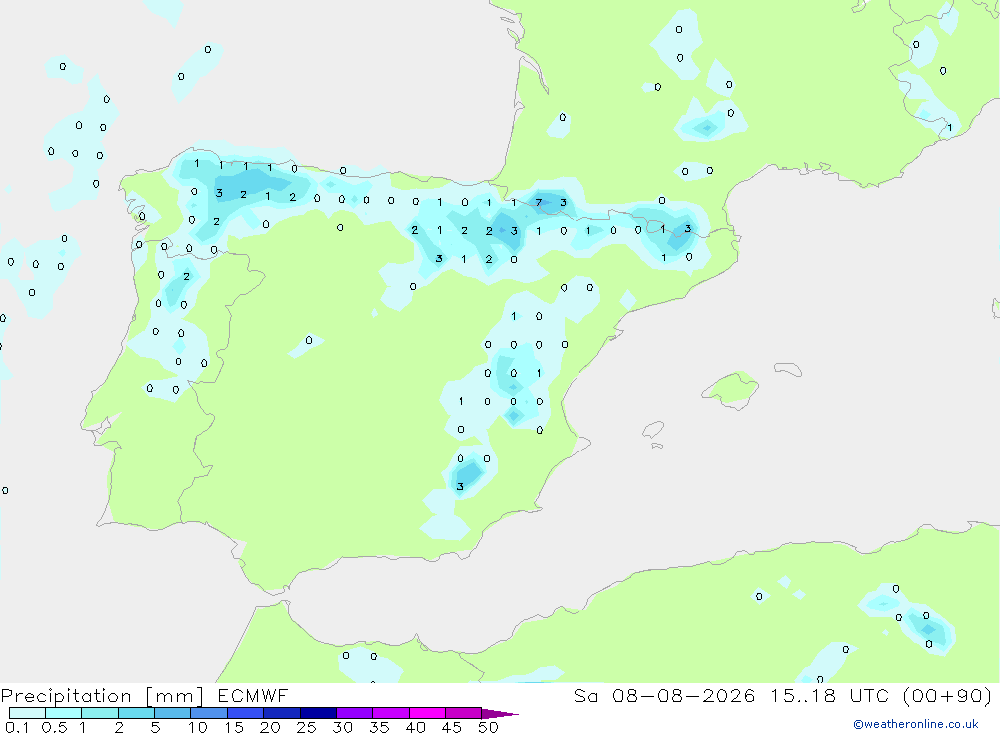The height and width of the screenshot is (733, 1000).
Task: Click the '08-08-2026' forecast date
Action: 683,695
